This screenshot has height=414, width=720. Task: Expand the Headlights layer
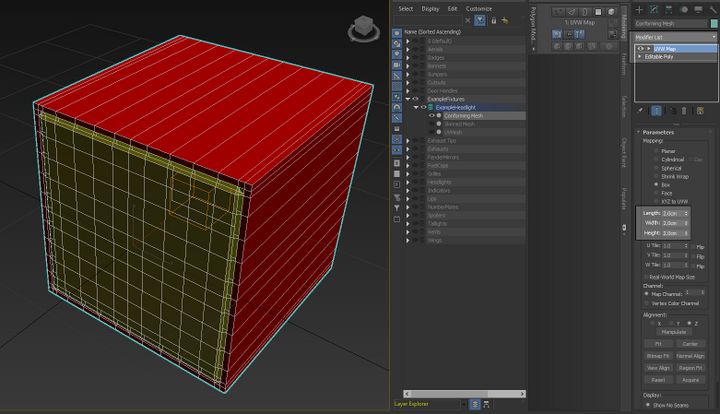pos(408,182)
